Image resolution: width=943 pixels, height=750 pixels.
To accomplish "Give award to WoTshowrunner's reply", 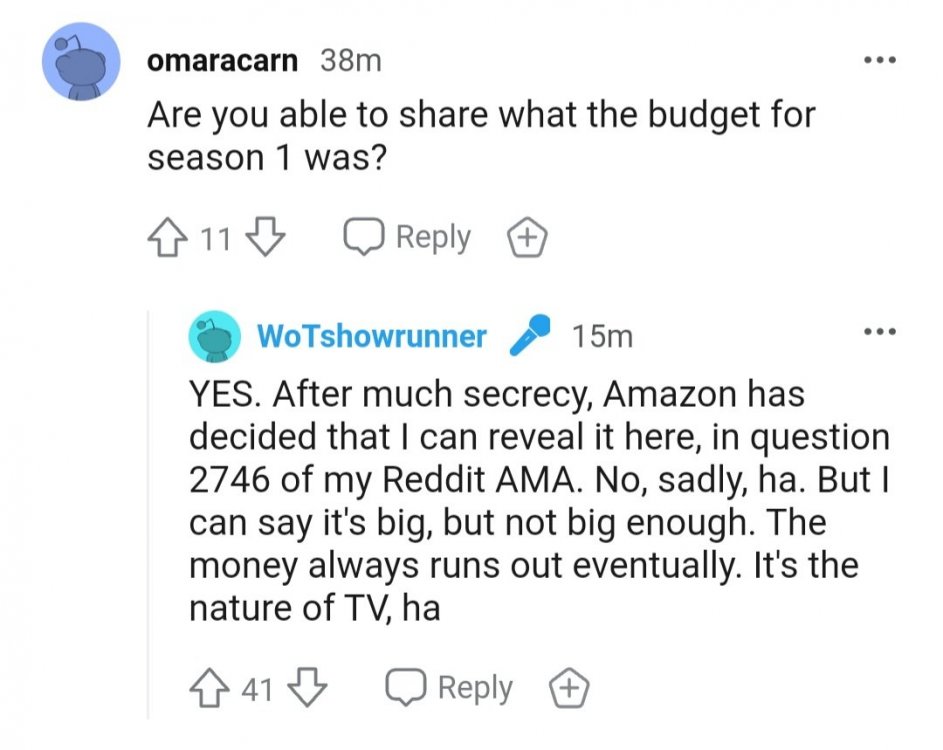I will pyautogui.click(x=569, y=688).
